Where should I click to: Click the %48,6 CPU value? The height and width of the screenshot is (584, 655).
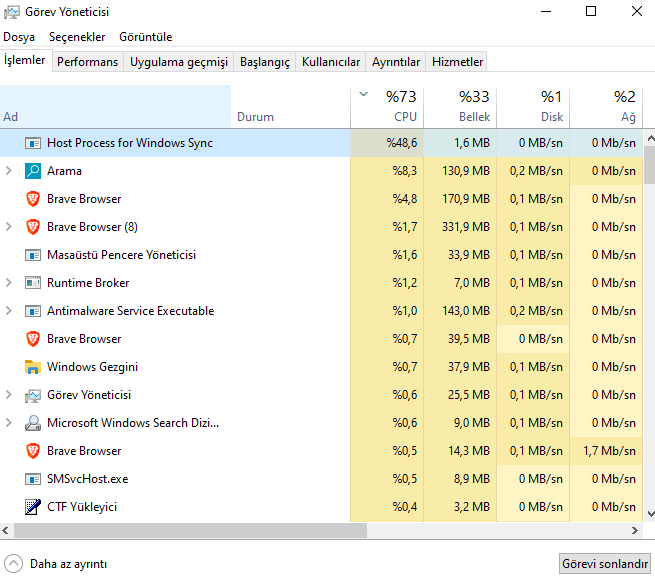coord(401,143)
